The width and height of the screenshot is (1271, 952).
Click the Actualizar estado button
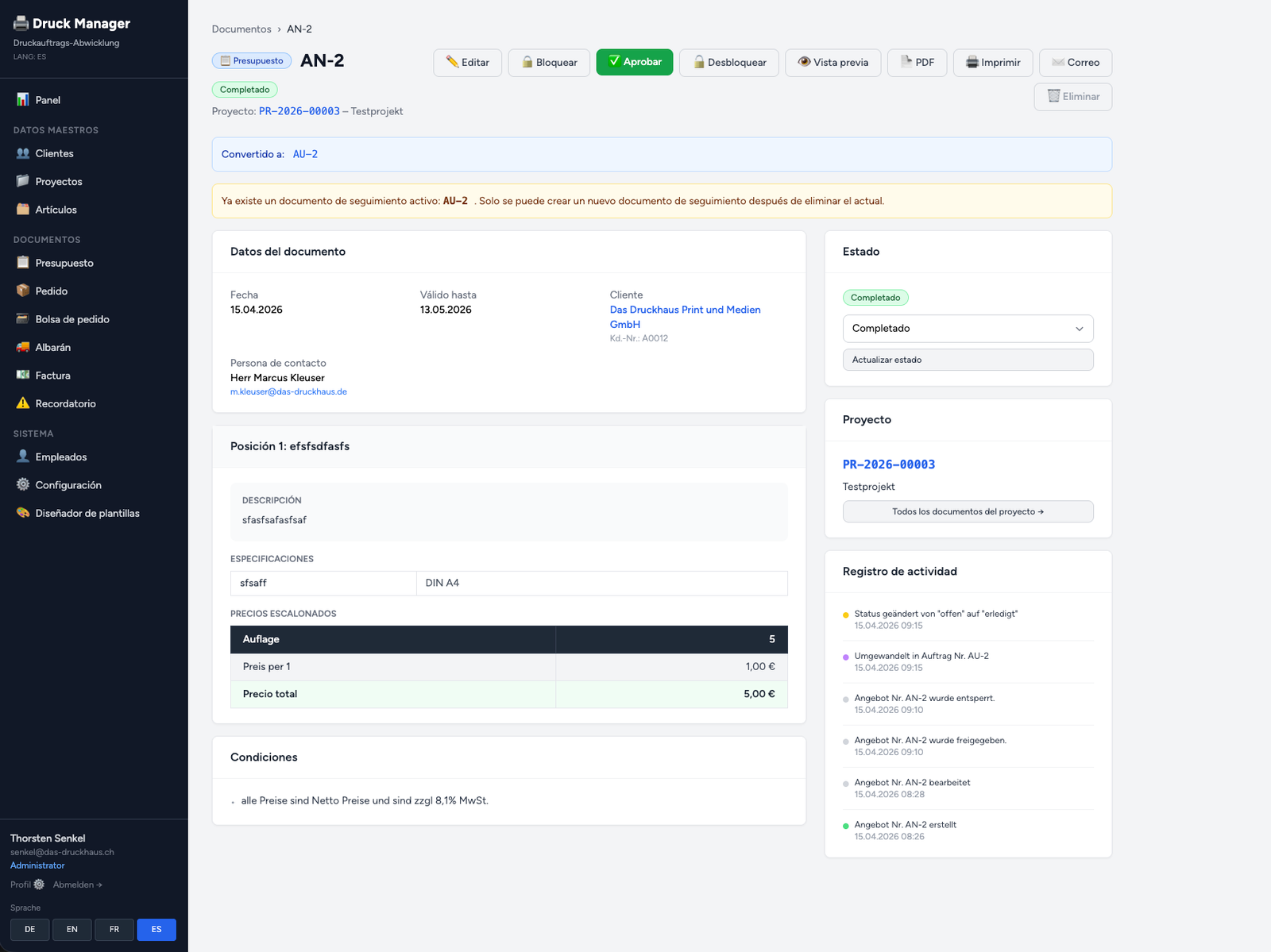(x=968, y=359)
